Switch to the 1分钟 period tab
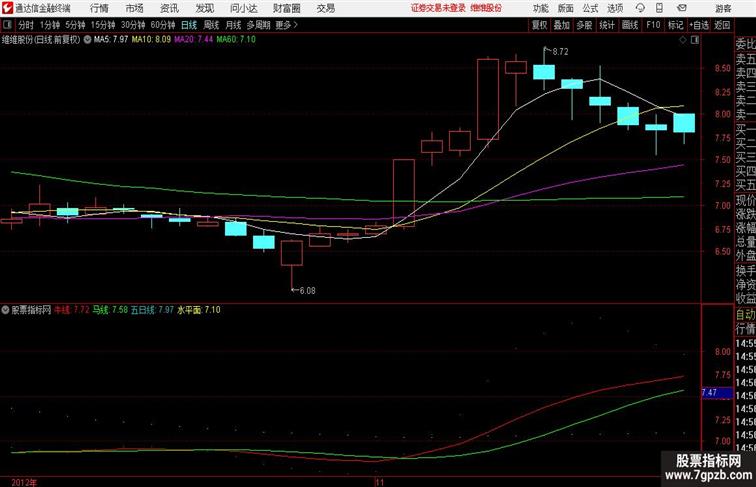 50,25
